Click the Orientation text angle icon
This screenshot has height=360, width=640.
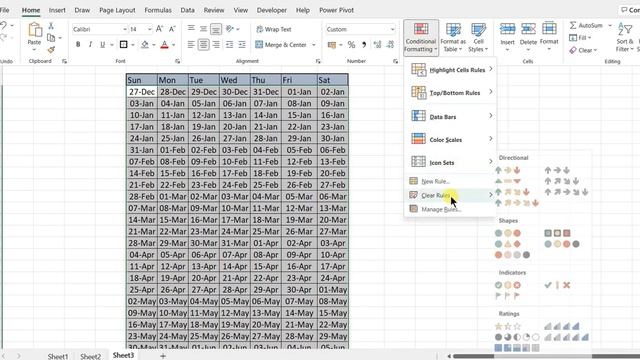(230, 29)
